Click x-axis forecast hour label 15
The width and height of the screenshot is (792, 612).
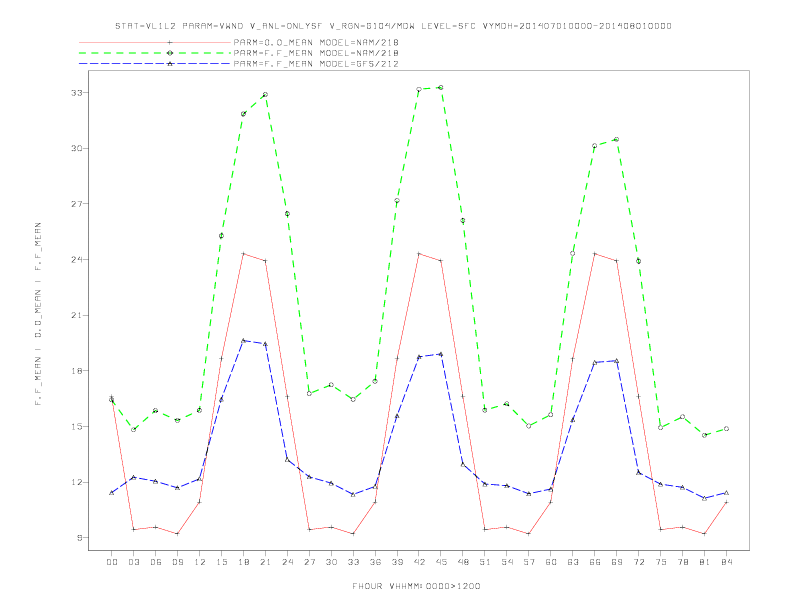click(x=221, y=562)
